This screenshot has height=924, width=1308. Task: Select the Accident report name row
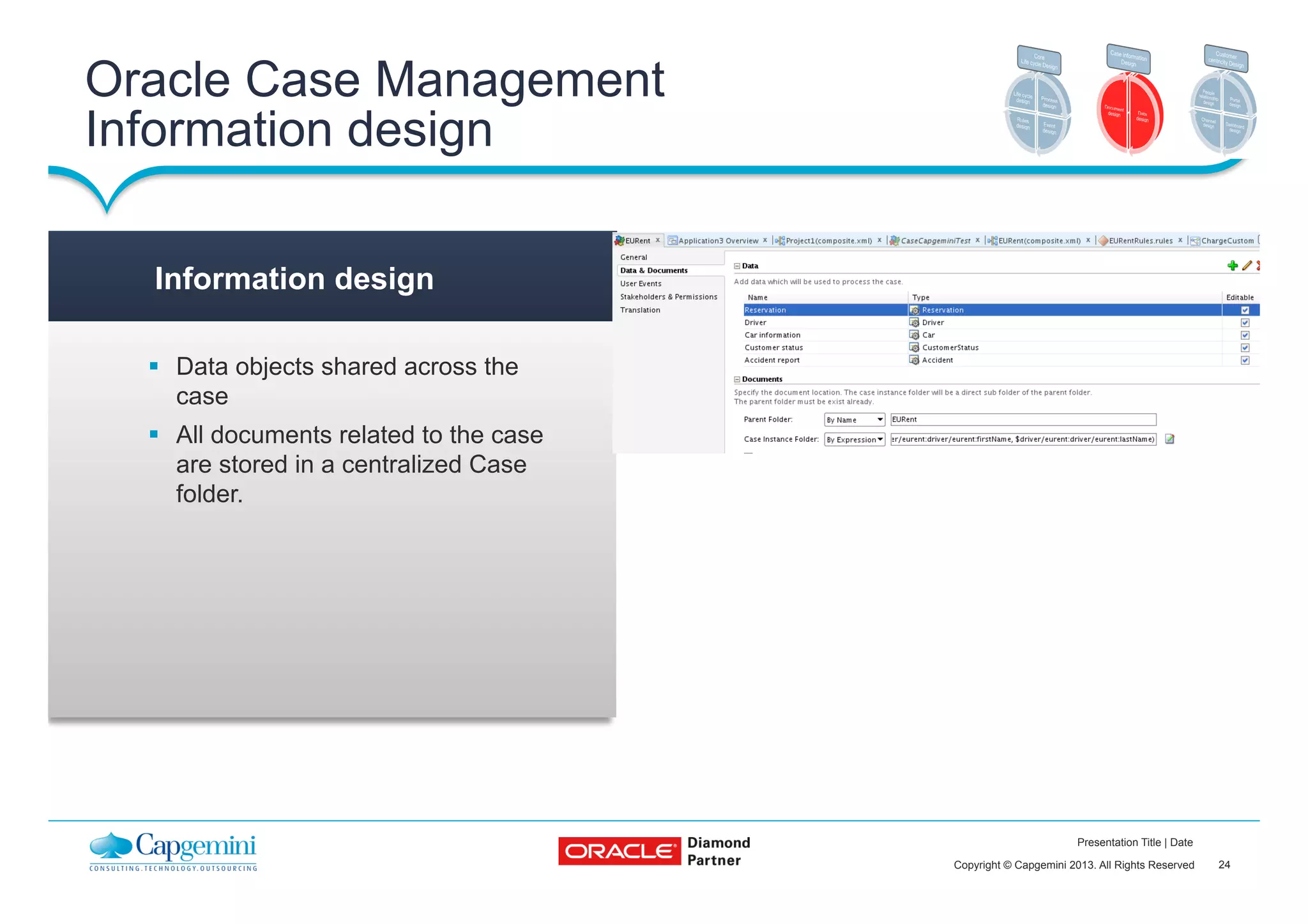click(825, 360)
